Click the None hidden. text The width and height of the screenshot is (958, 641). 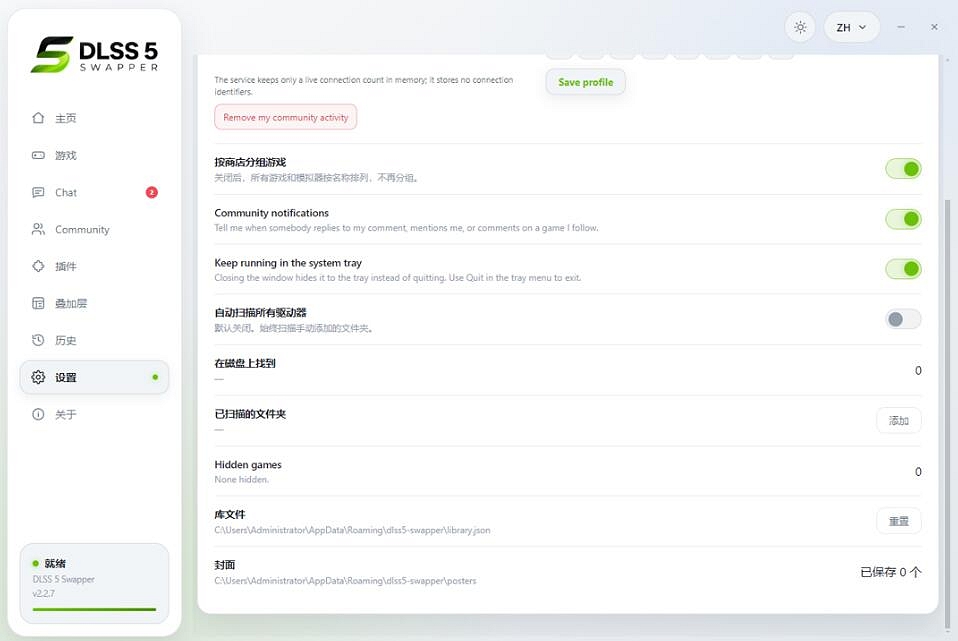241,480
